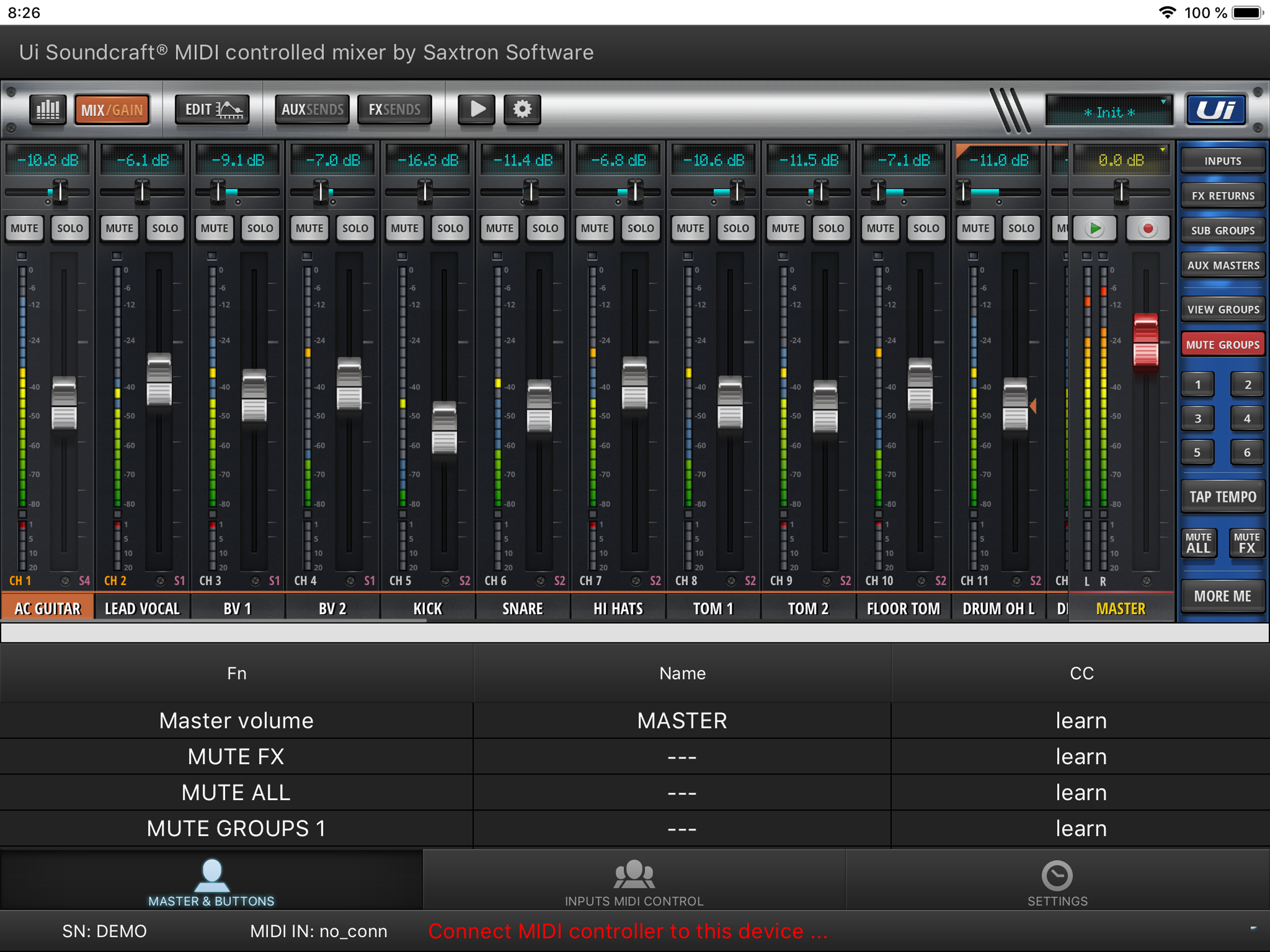Start master playback with green play icon

[x=1095, y=229]
